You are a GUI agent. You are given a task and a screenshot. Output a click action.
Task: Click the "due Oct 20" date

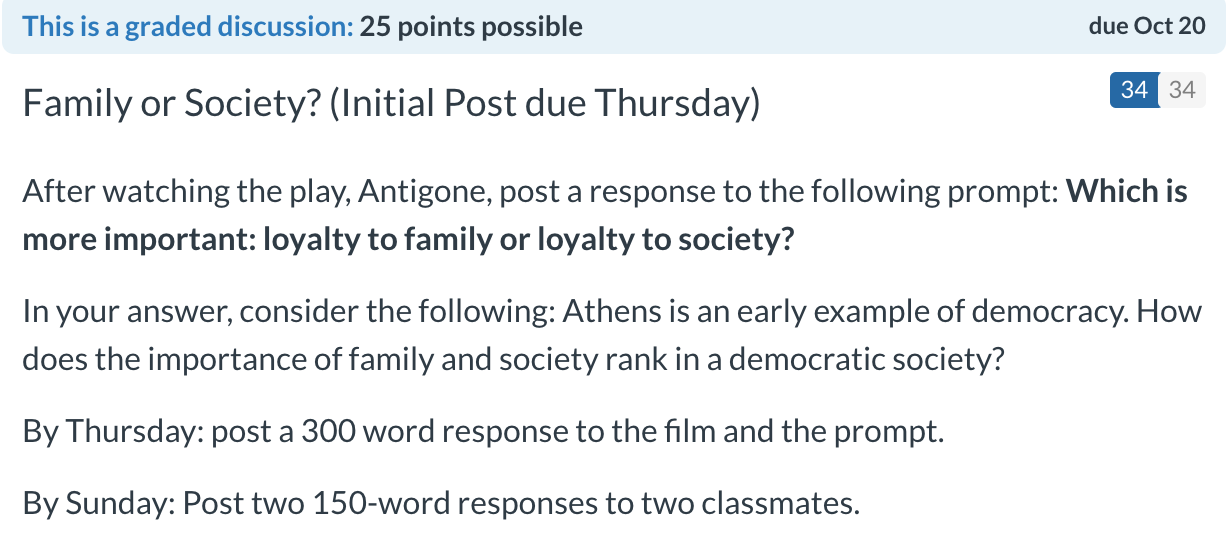click(1147, 26)
